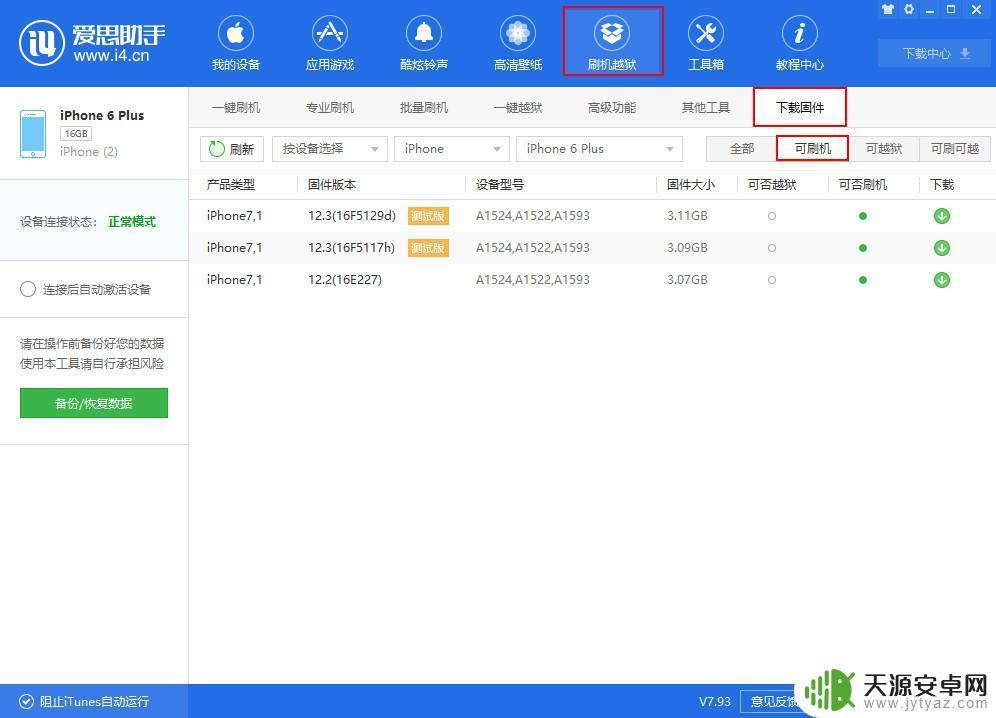Select row with firmware 12.3(16F5117h)
Image resolution: width=996 pixels, height=718 pixels.
592,248
